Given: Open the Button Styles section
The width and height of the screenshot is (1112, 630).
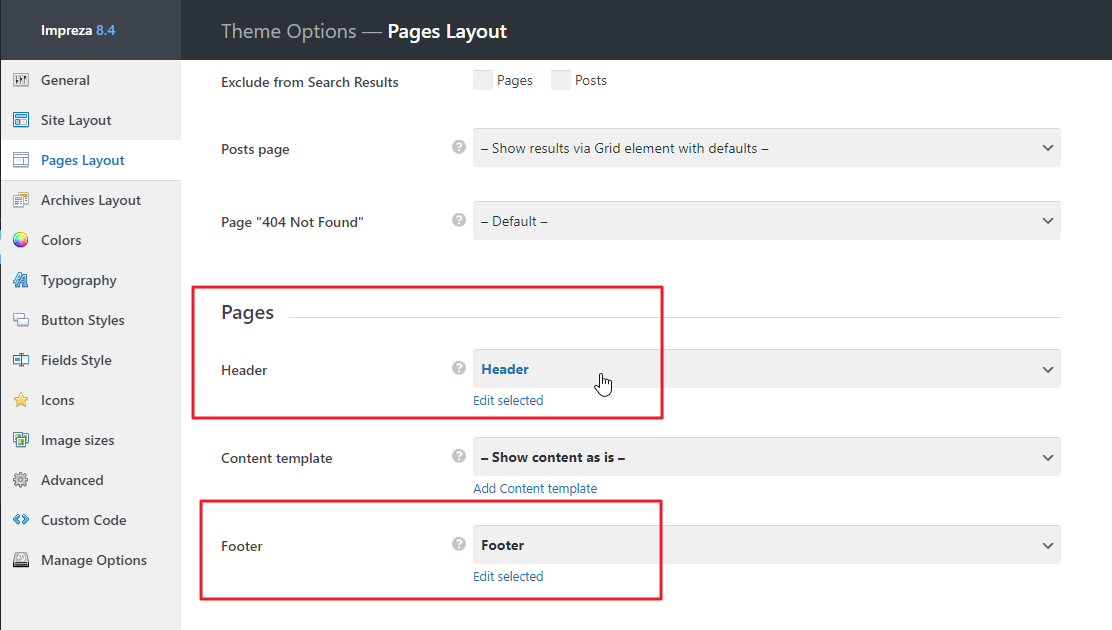Looking at the screenshot, I should 83,320.
